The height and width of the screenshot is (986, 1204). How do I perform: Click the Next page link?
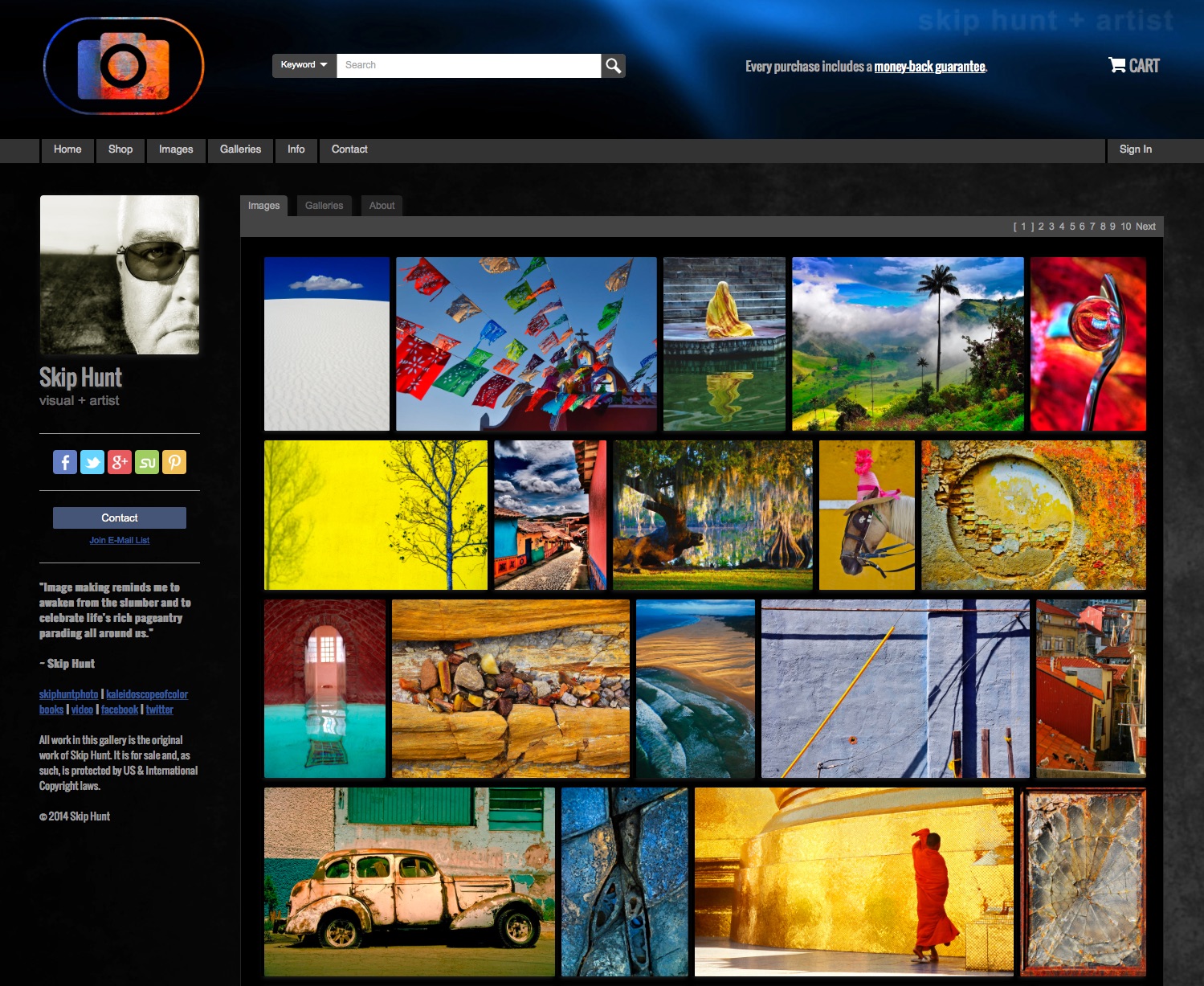(1145, 227)
